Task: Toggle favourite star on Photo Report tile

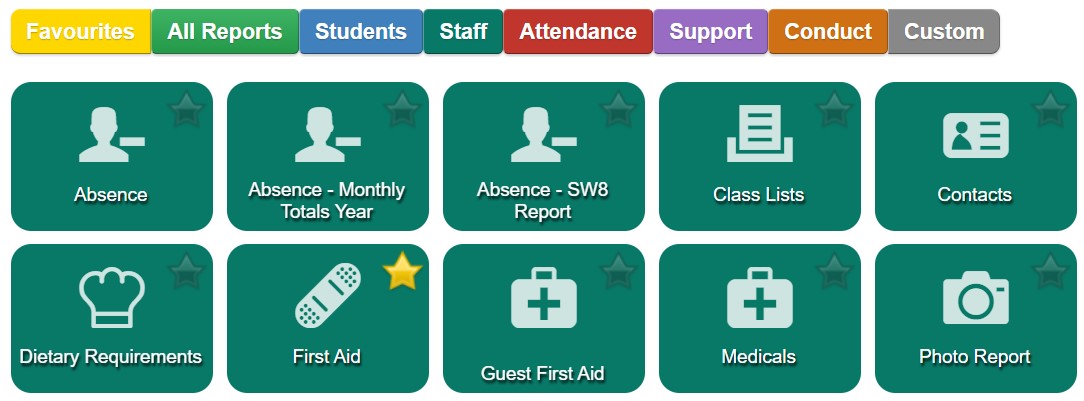Action: (x=1051, y=271)
